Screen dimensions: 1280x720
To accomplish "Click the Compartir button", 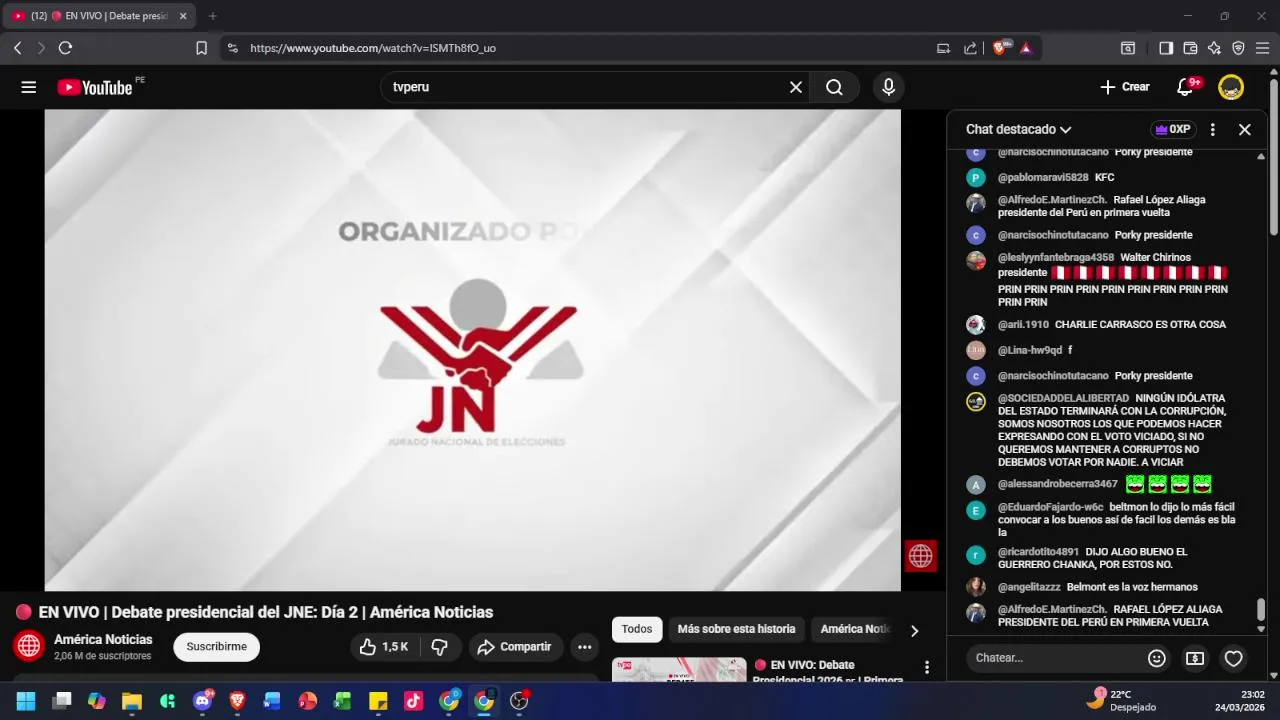I will click(514, 647).
